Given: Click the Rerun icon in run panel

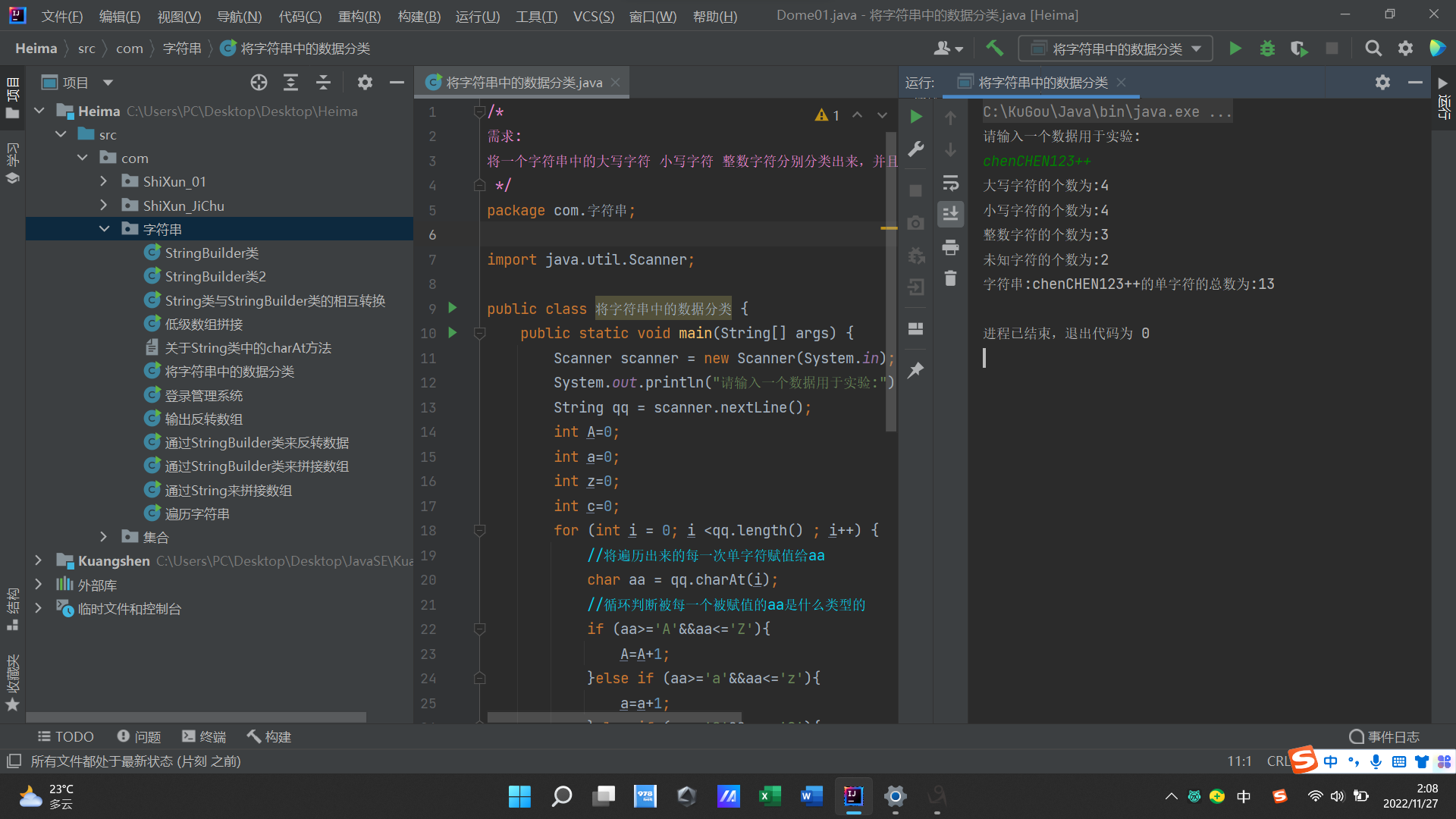Looking at the screenshot, I should 916,117.
